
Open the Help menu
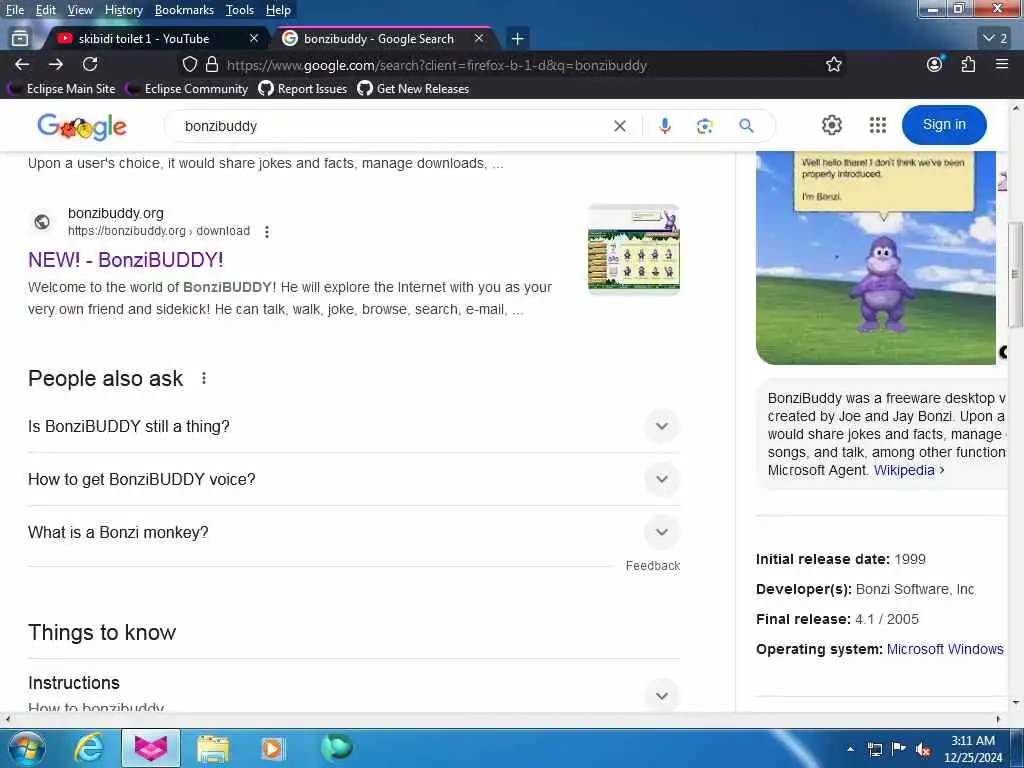[278, 10]
